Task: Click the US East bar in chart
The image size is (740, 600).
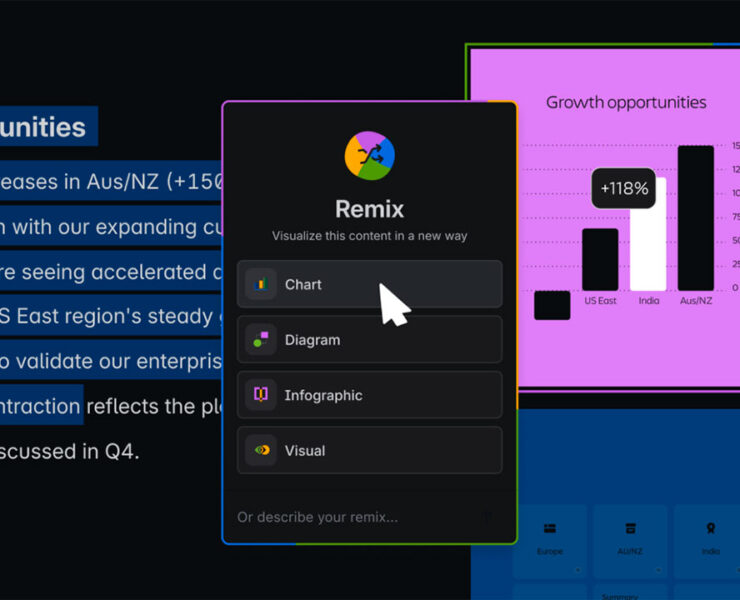Action: click(x=600, y=259)
